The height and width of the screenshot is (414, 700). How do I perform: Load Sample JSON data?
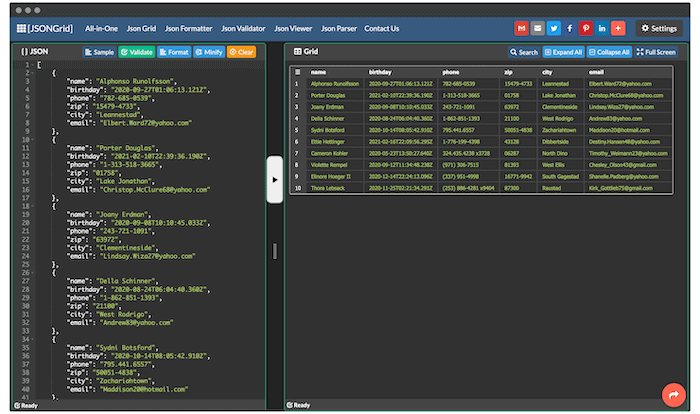[99, 52]
